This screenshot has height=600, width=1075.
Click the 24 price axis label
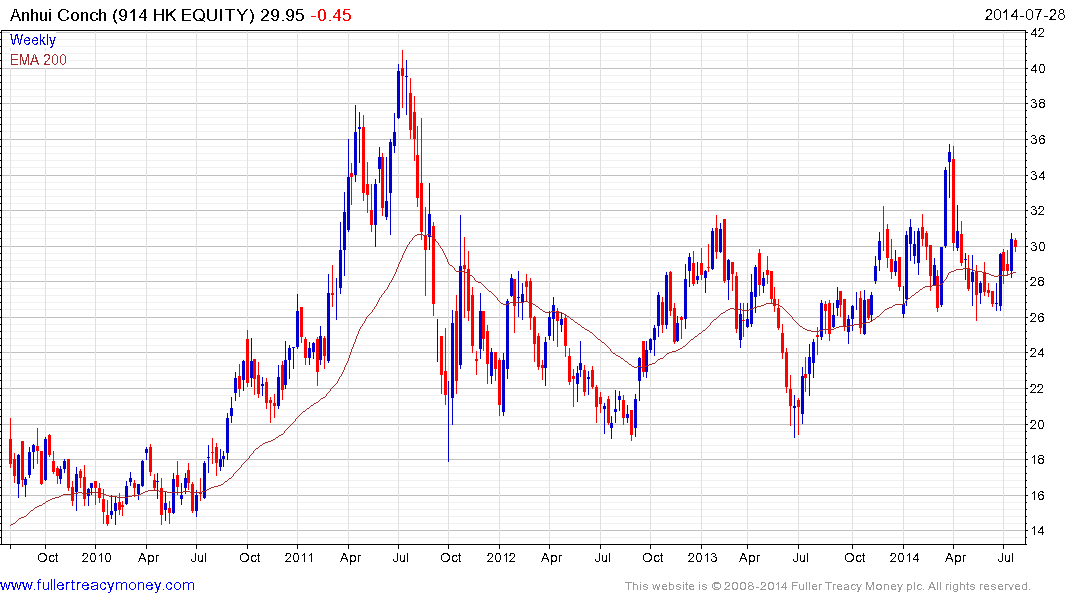click(1038, 353)
